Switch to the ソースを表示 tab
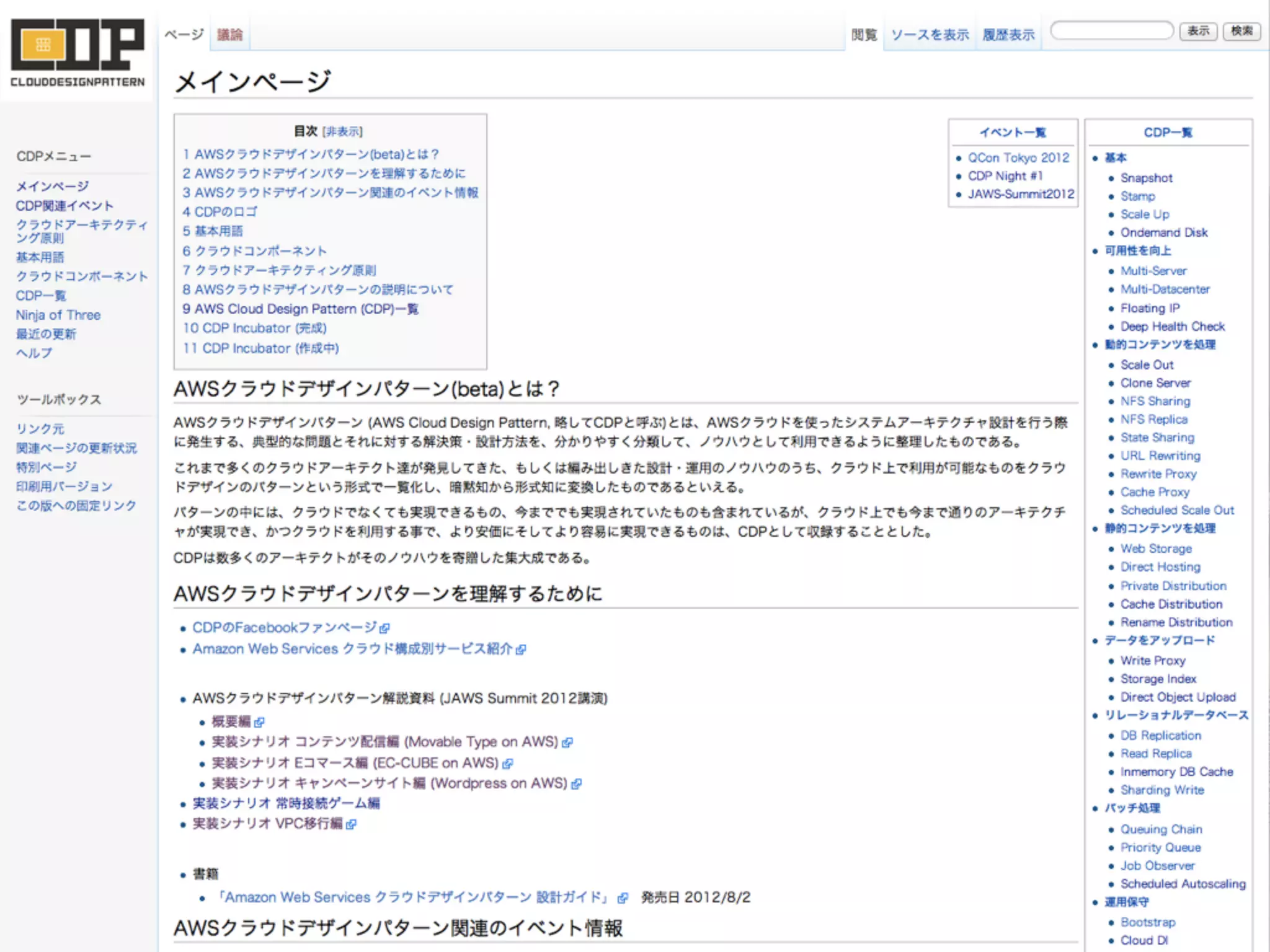The height and width of the screenshot is (952, 1270). point(929,35)
